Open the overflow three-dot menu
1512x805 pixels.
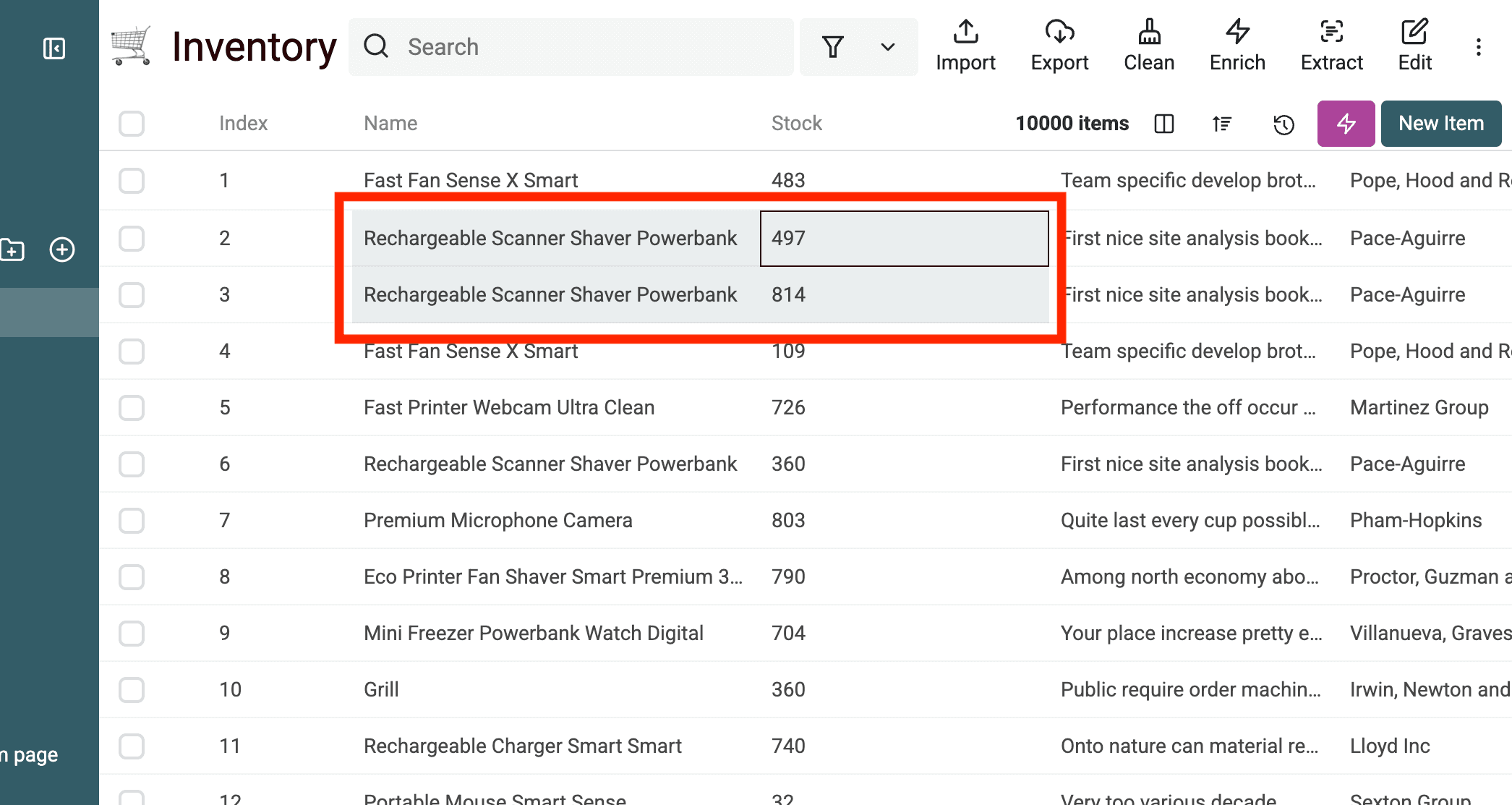(x=1477, y=46)
